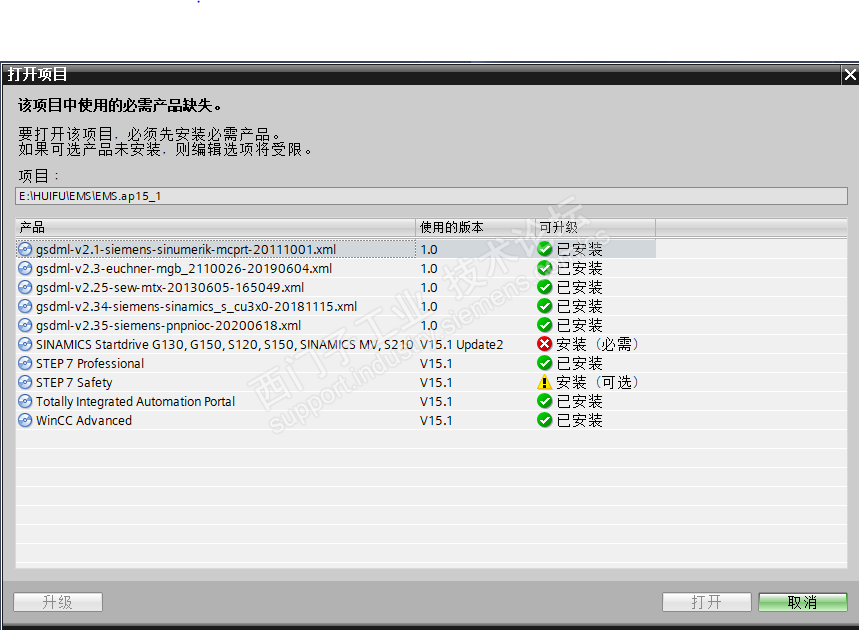Click the product icon beside STEP 7 Safety
This screenshot has width=859, height=630.
(x=25, y=382)
